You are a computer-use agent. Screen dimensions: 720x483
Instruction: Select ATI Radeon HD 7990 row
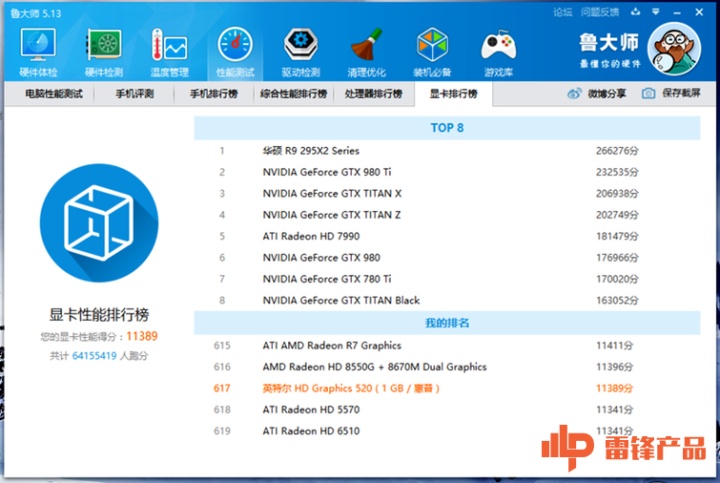coord(447,236)
